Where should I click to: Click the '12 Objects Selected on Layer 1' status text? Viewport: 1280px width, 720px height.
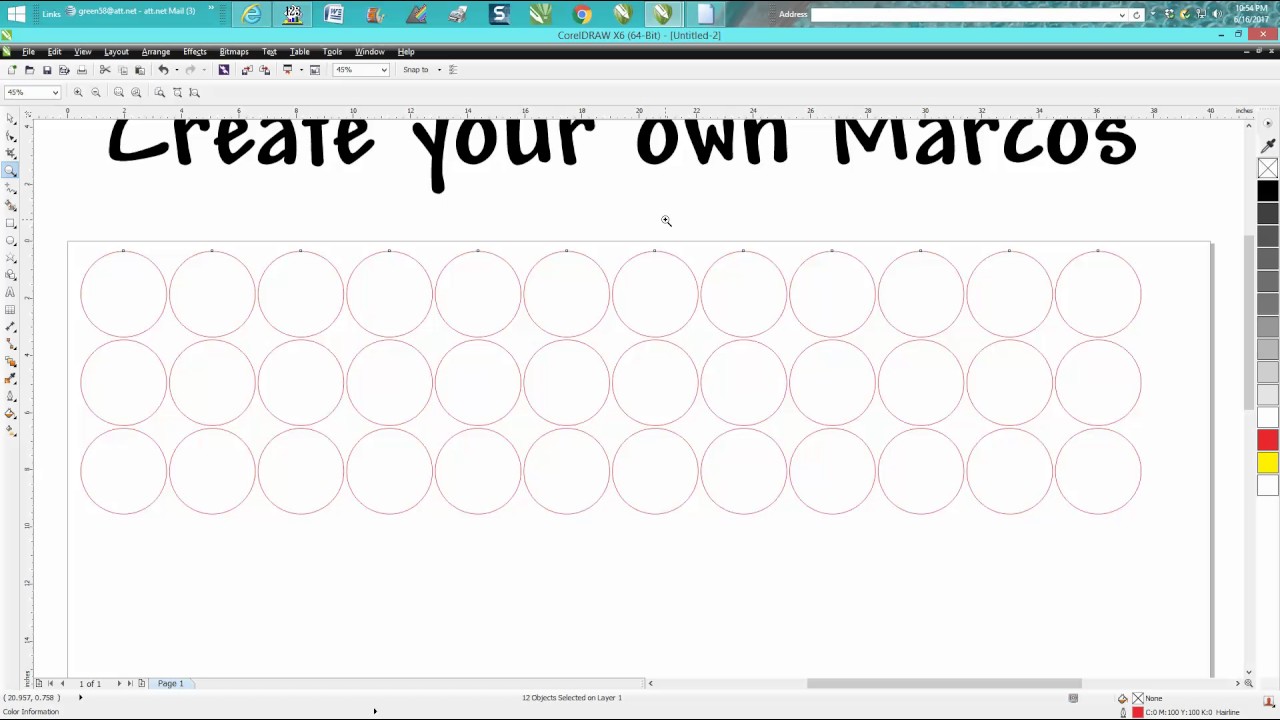pos(572,698)
